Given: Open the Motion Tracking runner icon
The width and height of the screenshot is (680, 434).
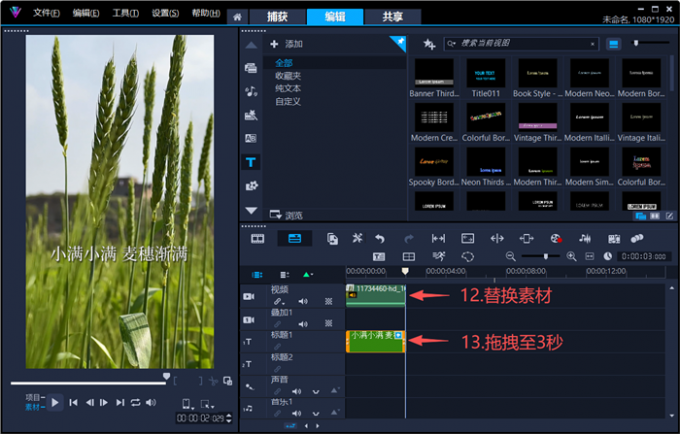Looking at the screenshot, I should pos(438,256).
